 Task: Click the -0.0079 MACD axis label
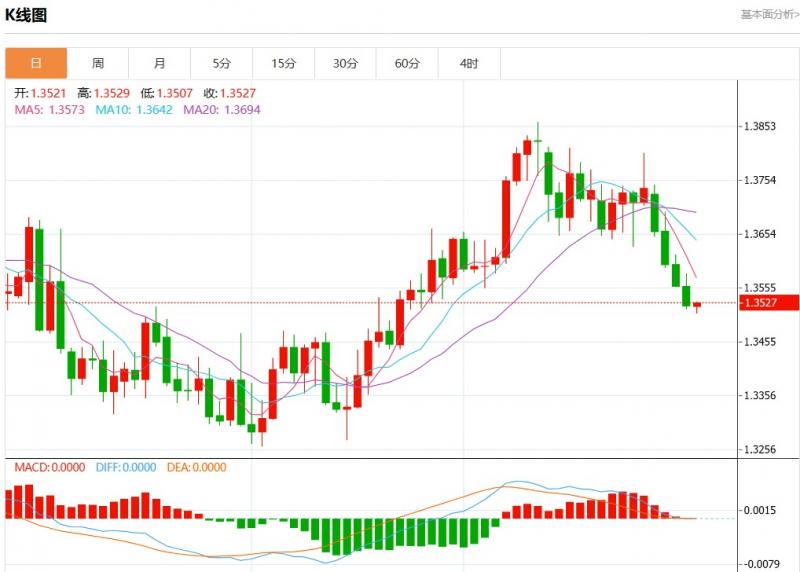coord(762,564)
